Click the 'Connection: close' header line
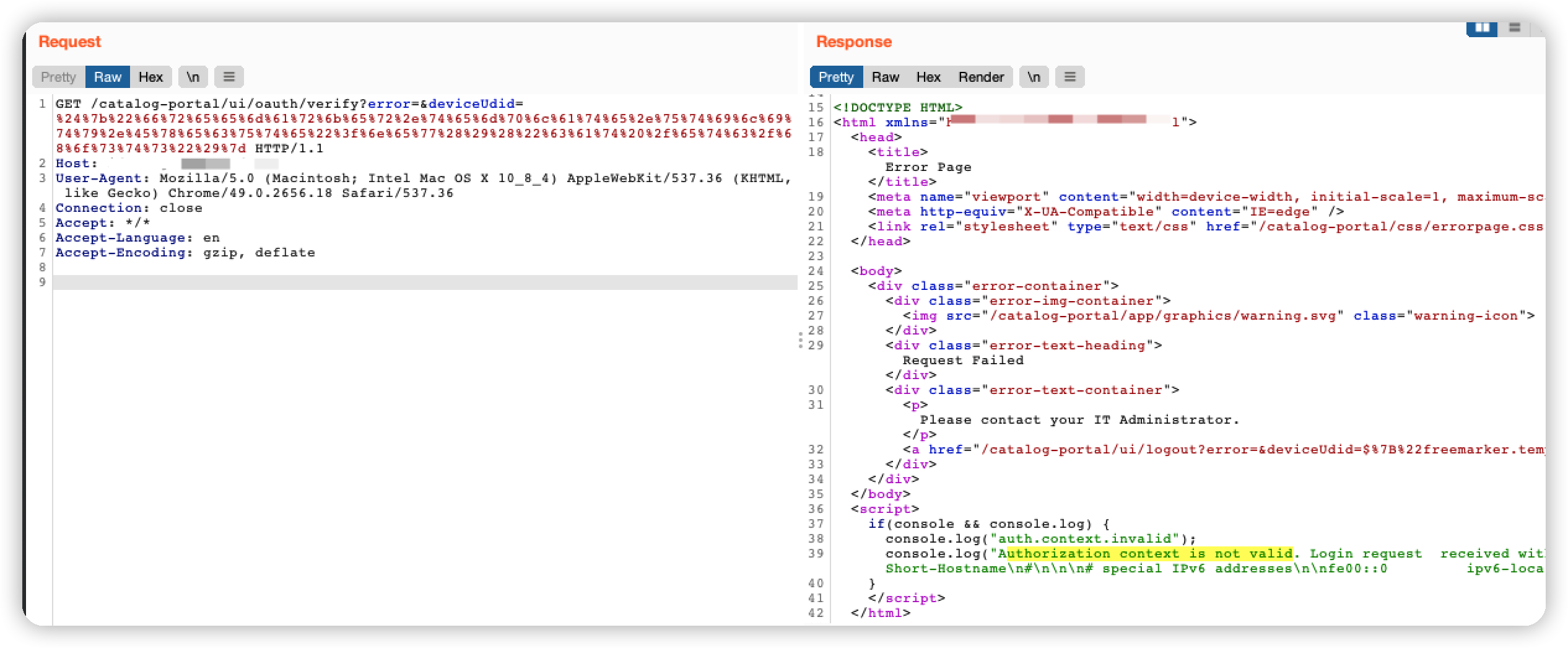The image size is (1568, 648). click(129, 208)
